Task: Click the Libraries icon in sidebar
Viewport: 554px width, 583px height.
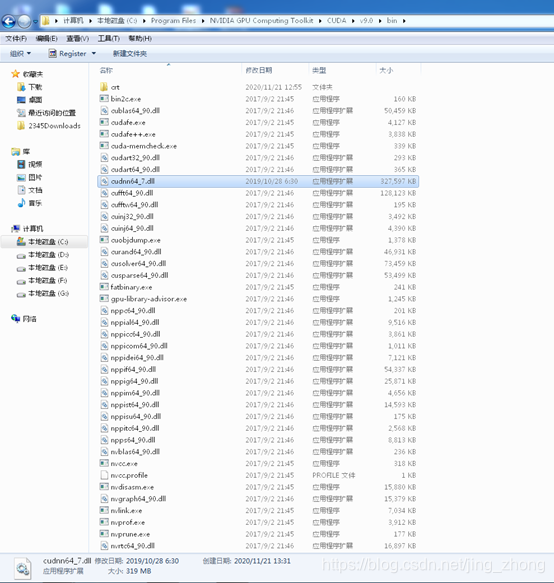Action: pyautogui.click(x=15, y=151)
